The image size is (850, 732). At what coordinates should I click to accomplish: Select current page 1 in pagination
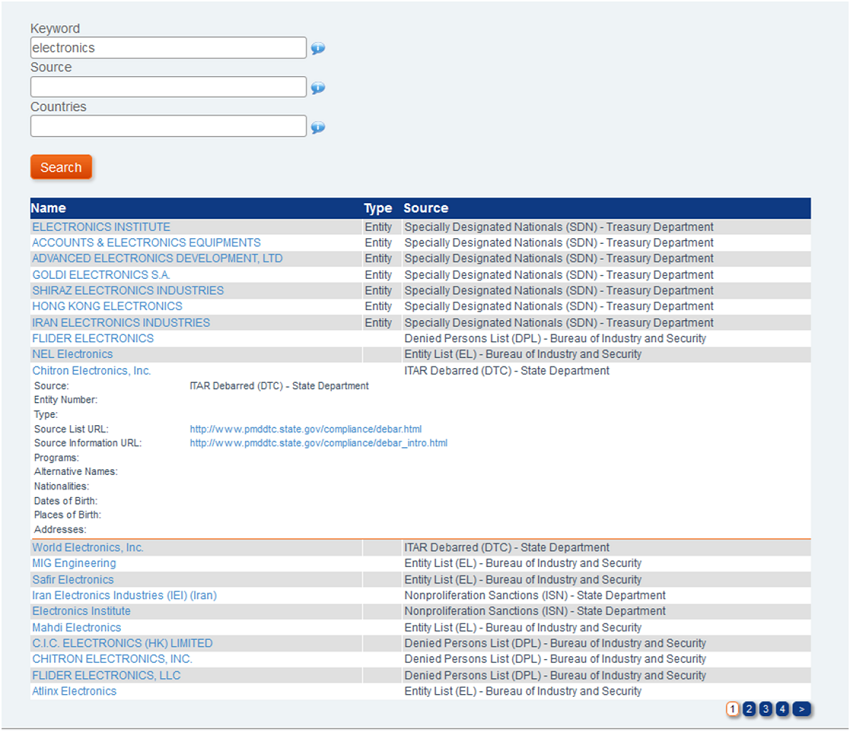(x=732, y=709)
